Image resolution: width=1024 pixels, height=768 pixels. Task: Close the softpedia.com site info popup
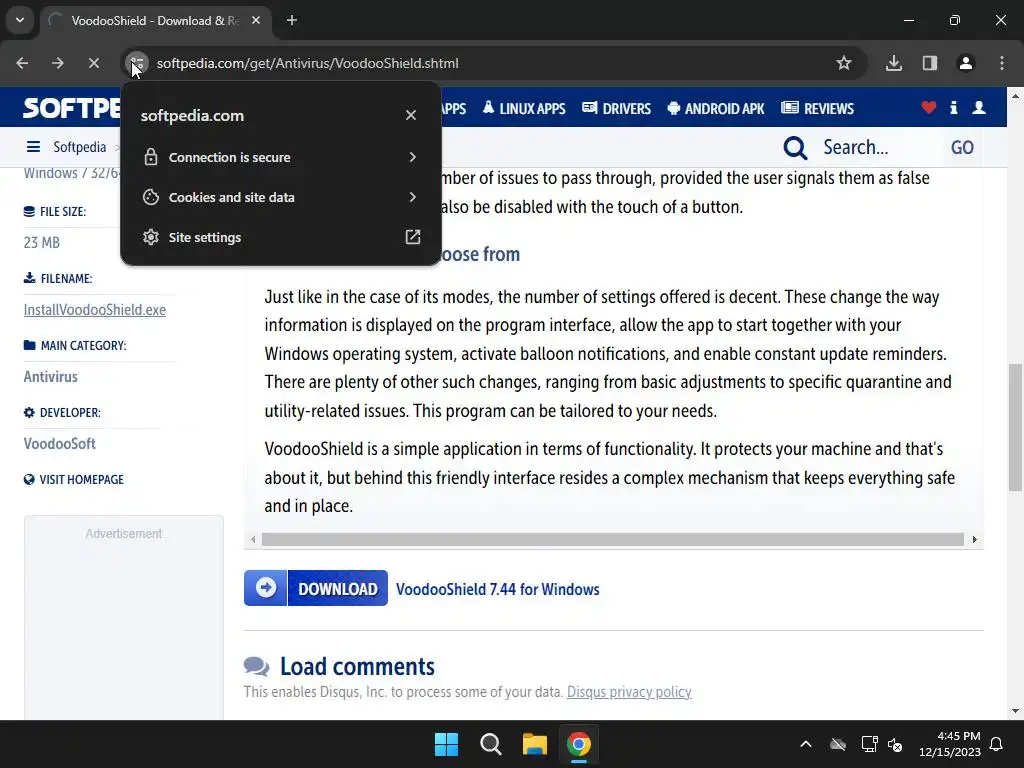[x=411, y=115]
